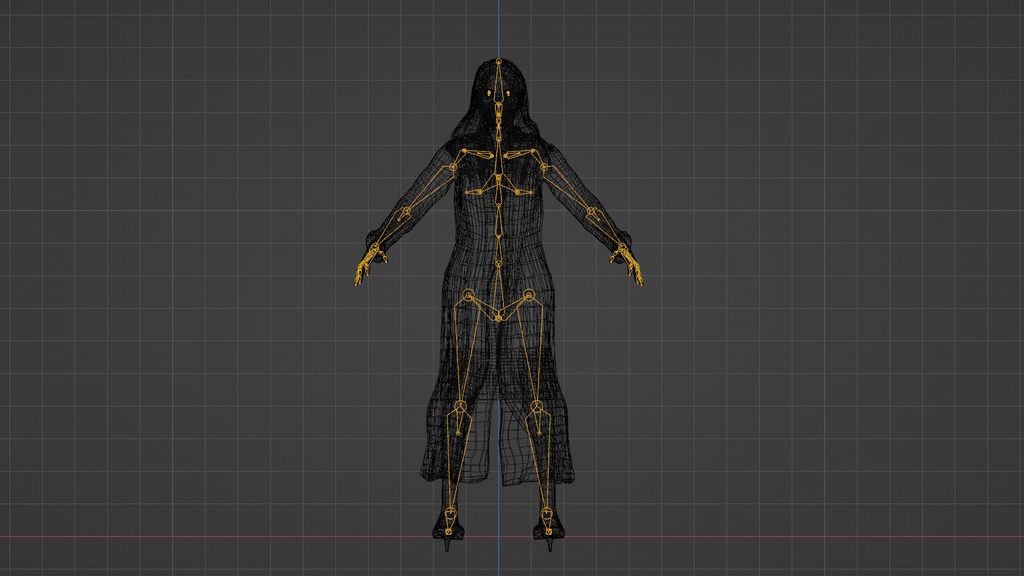The width and height of the screenshot is (1024, 576).
Task: Select the finger bones of the viewer's-right hand
Action: [x=633, y=269]
